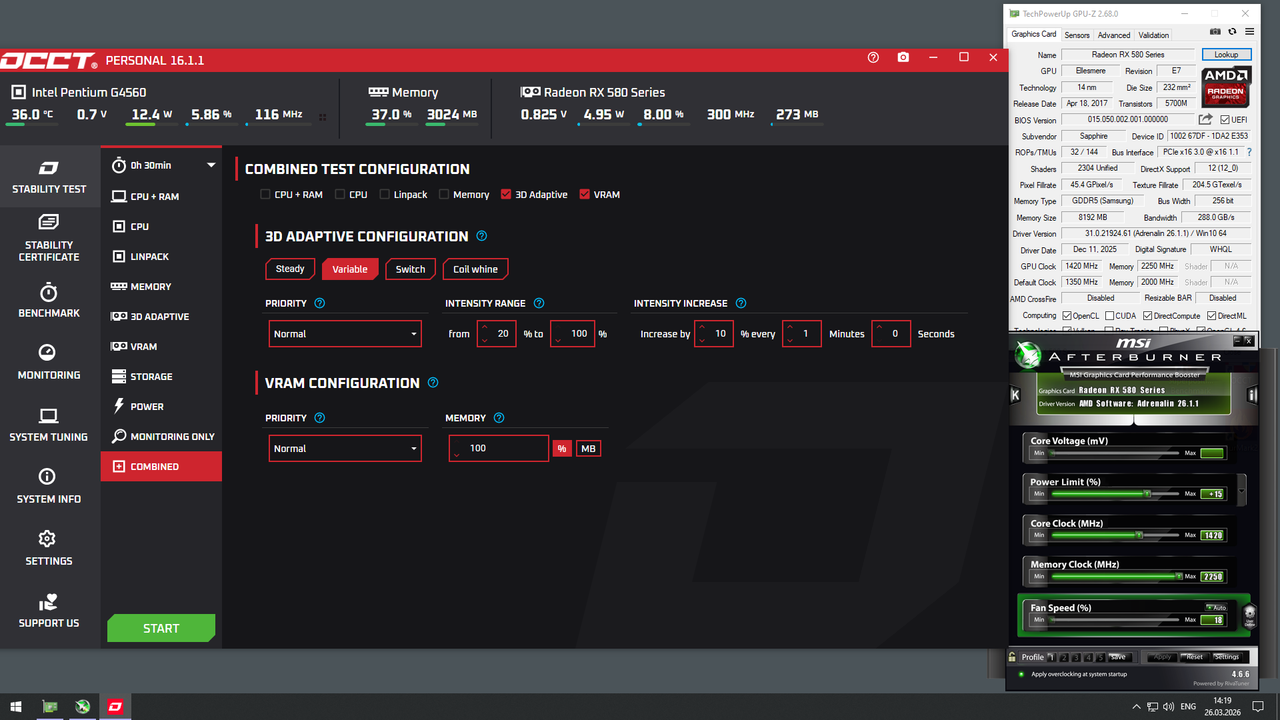Increase the intensity 'from' value of 20
This screenshot has width=1280, height=720.
(x=485, y=327)
